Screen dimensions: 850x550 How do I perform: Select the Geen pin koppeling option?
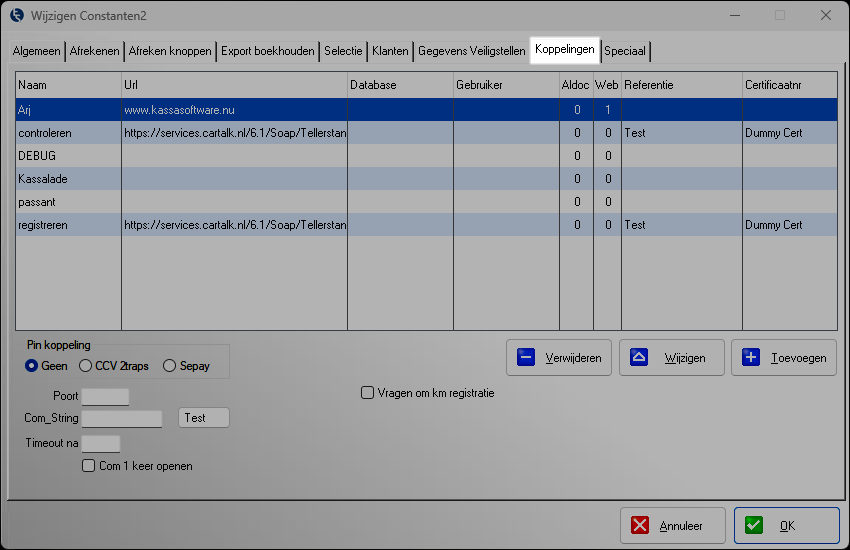tap(32, 366)
